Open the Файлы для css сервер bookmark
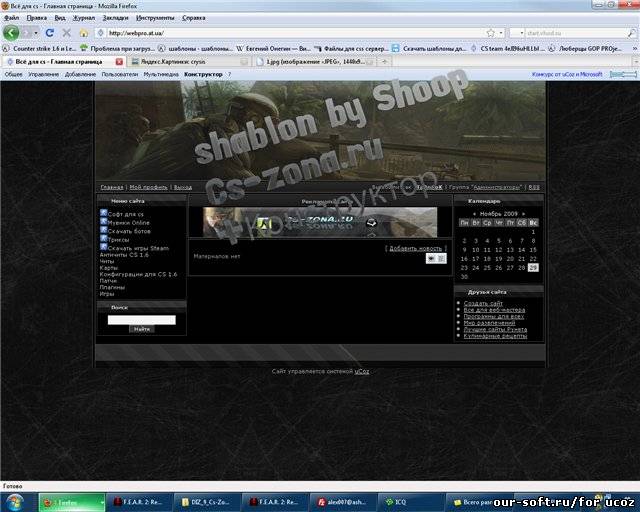 tap(351, 49)
